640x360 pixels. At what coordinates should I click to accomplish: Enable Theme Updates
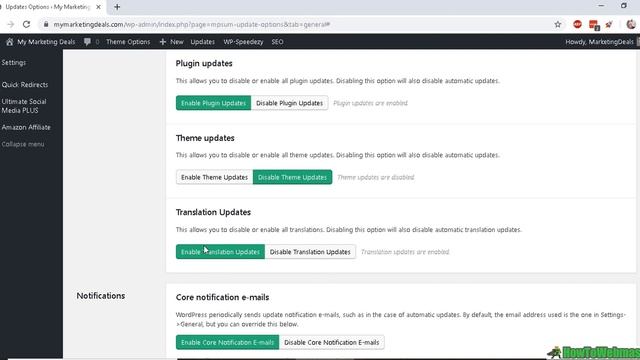click(214, 177)
